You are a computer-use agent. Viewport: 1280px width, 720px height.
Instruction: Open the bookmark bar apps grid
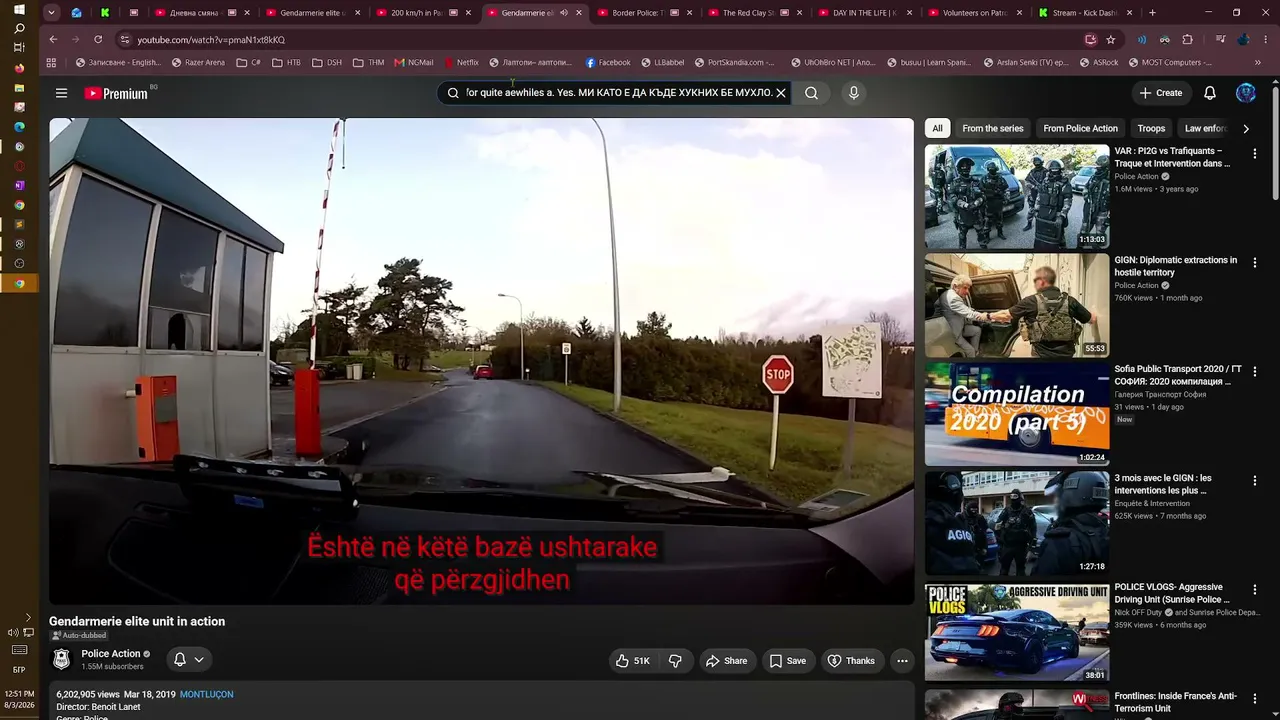click(x=52, y=62)
